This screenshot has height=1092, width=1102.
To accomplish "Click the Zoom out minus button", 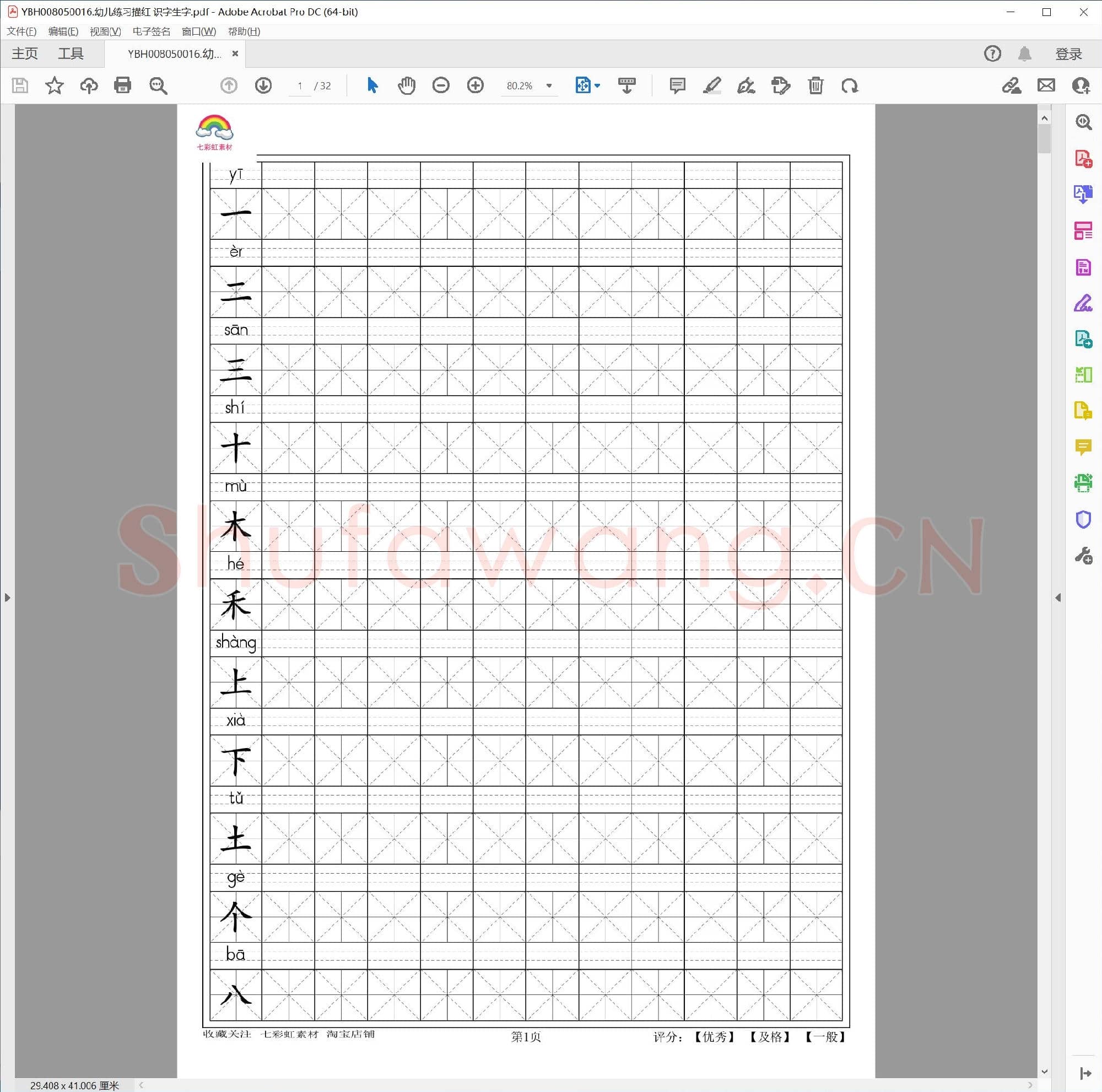I will click(440, 85).
